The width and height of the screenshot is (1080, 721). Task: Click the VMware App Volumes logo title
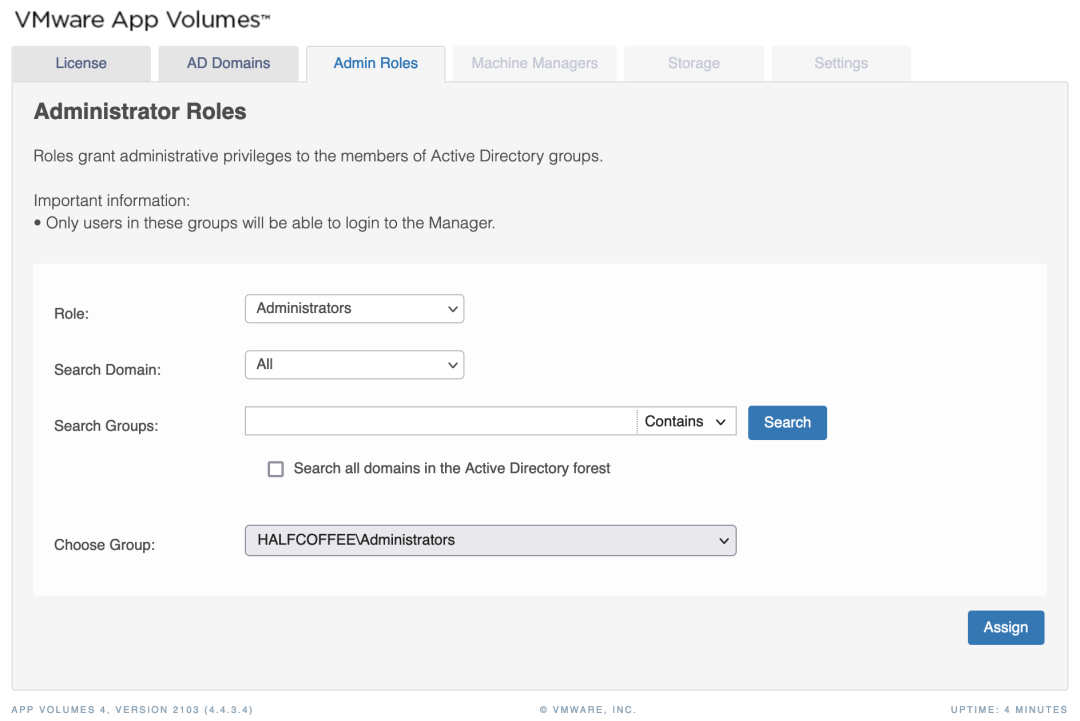(x=143, y=20)
